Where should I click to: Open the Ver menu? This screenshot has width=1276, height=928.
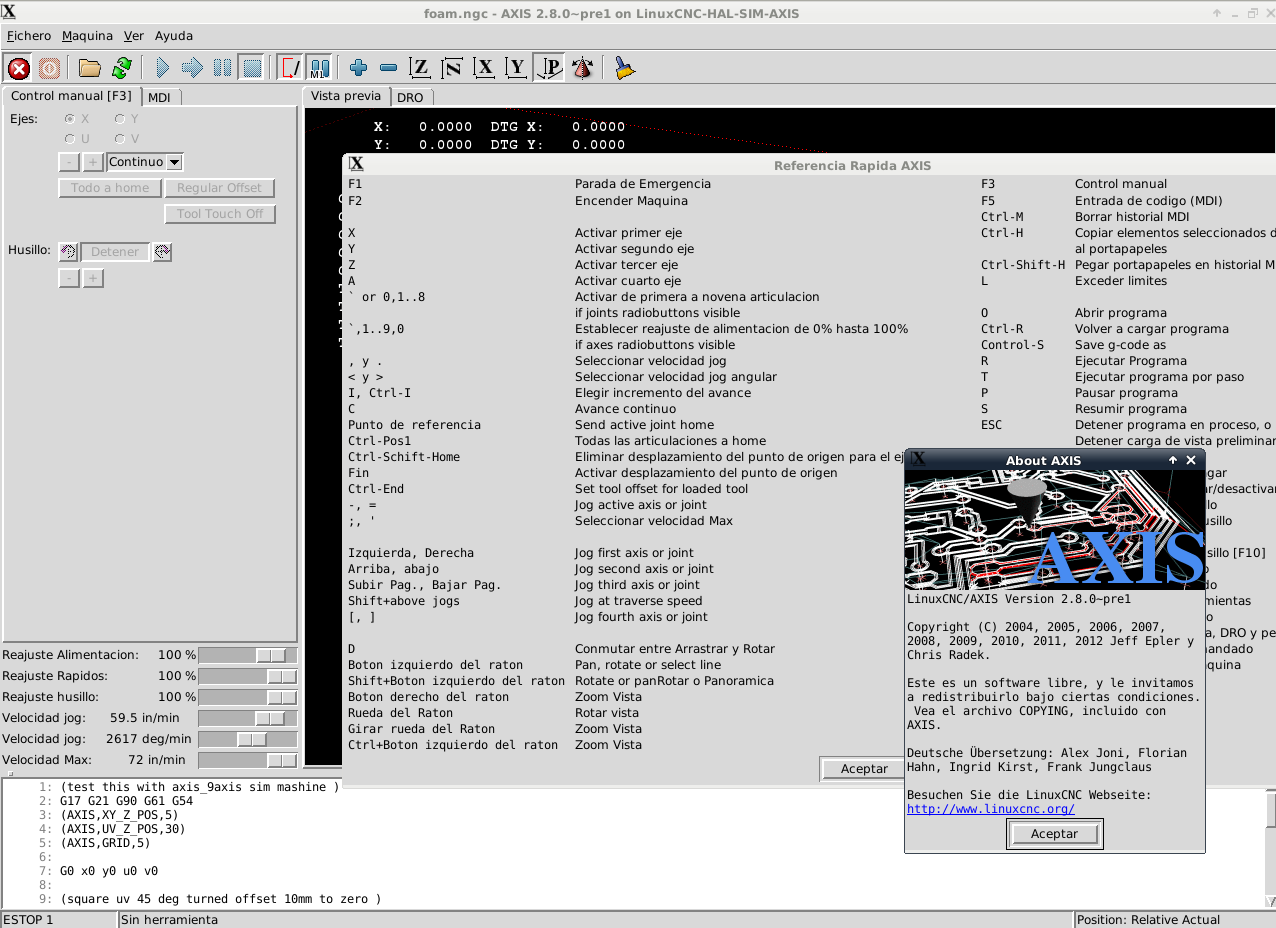tap(135, 35)
